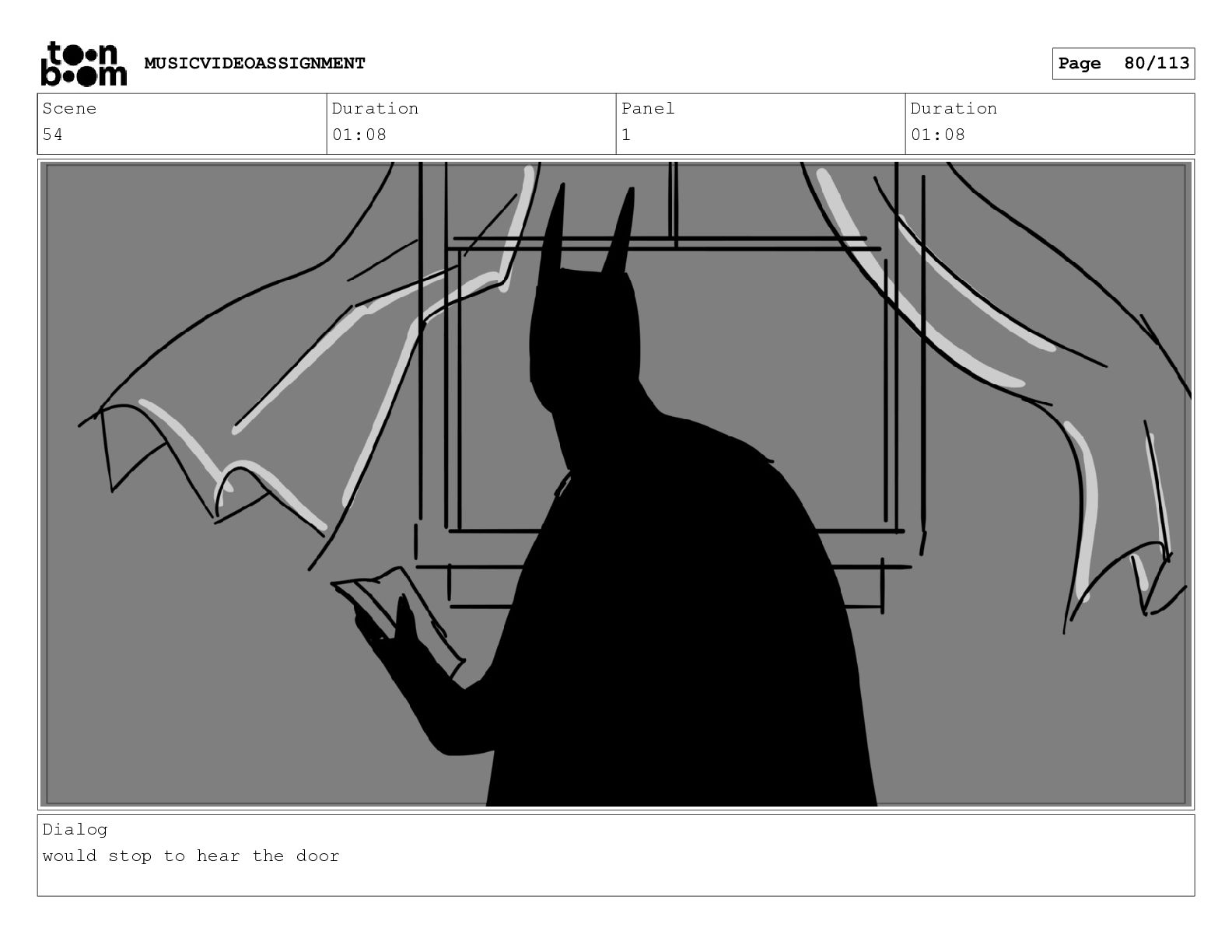Click the Toon Boom logo
This screenshot has width=1232, height=952.
point(83,63)
